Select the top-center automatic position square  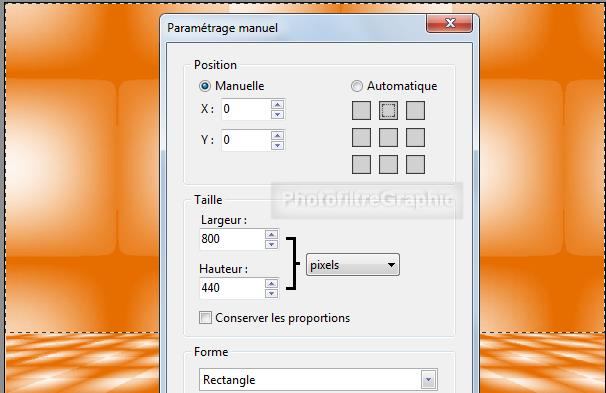(x=388, y=111)
